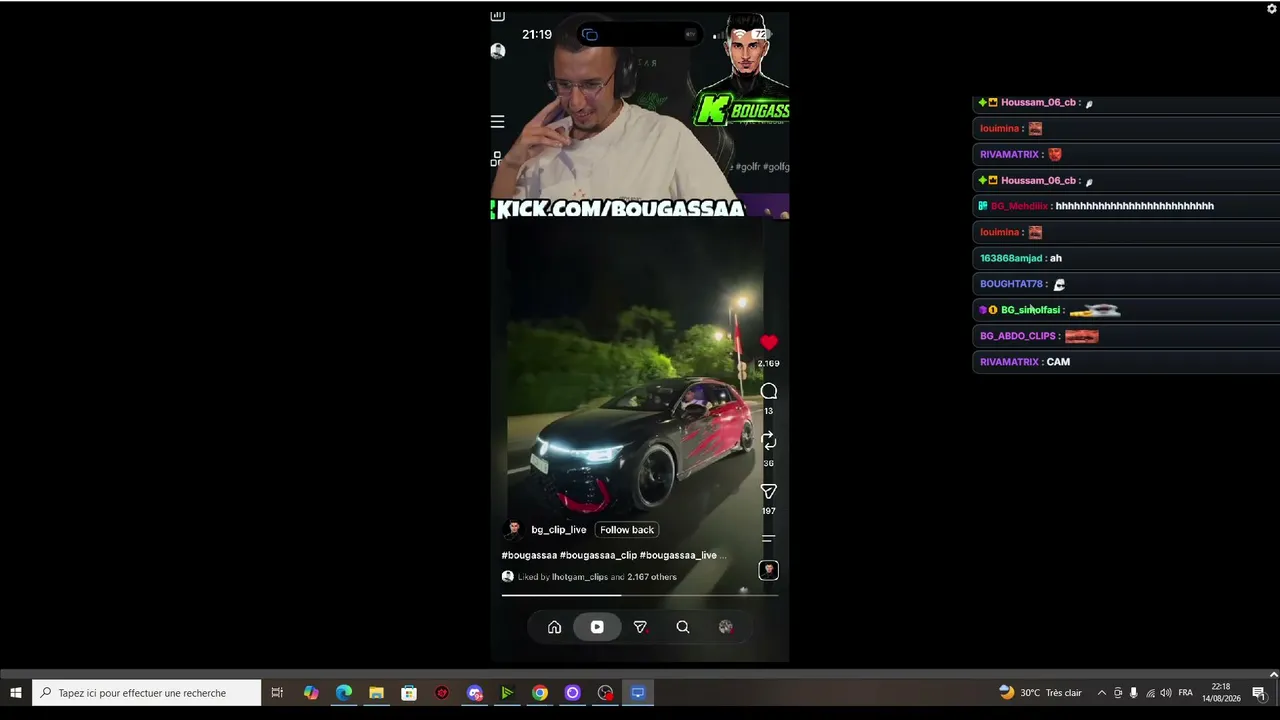Open the reel's audio thumbnail
This screenshot has height=720, width=1280.
768,570
